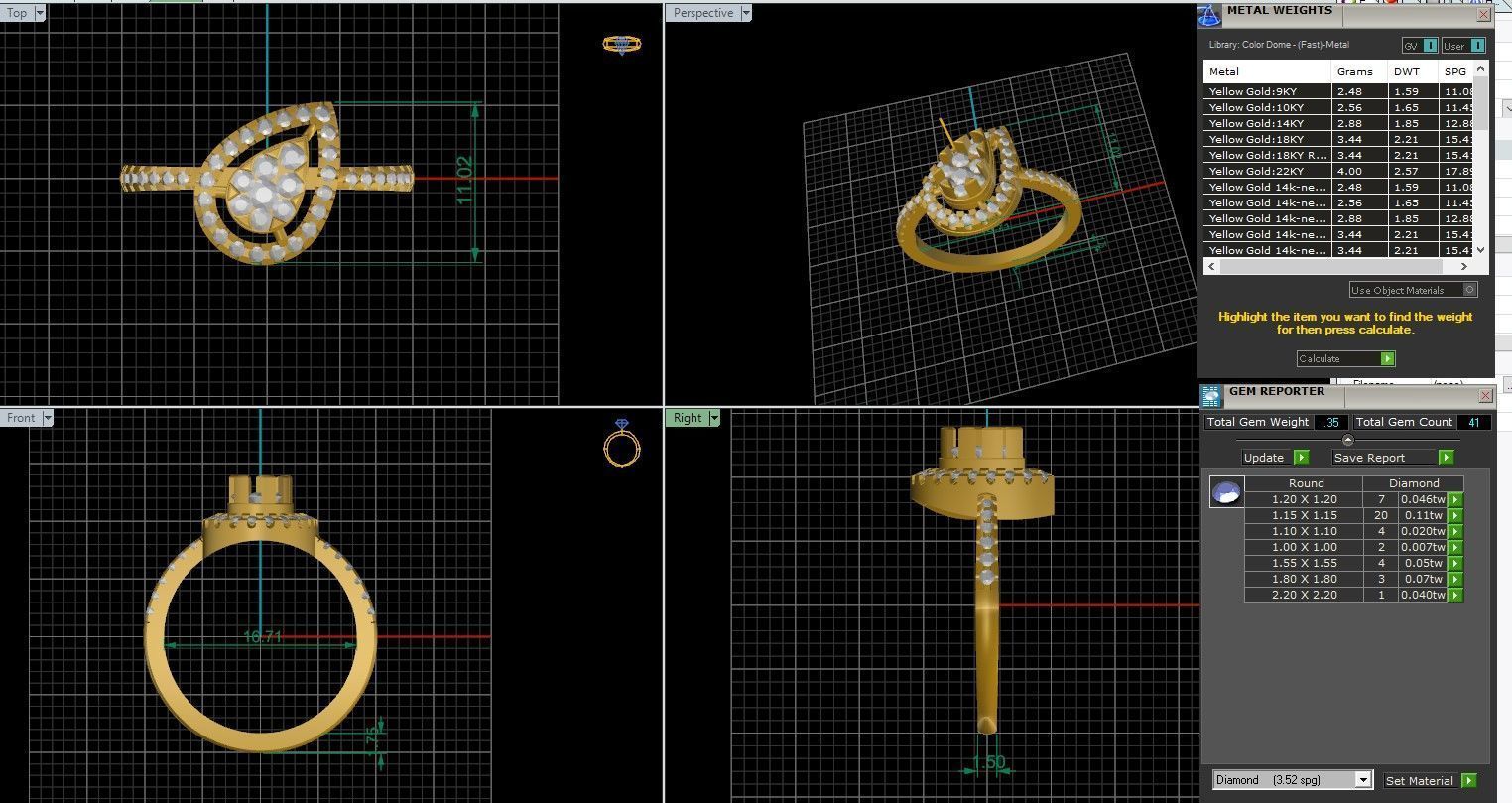This screenshot has width=1512, height=803.
Task: Click the green arrow beside Calculate
Action: coord(1387,359)
